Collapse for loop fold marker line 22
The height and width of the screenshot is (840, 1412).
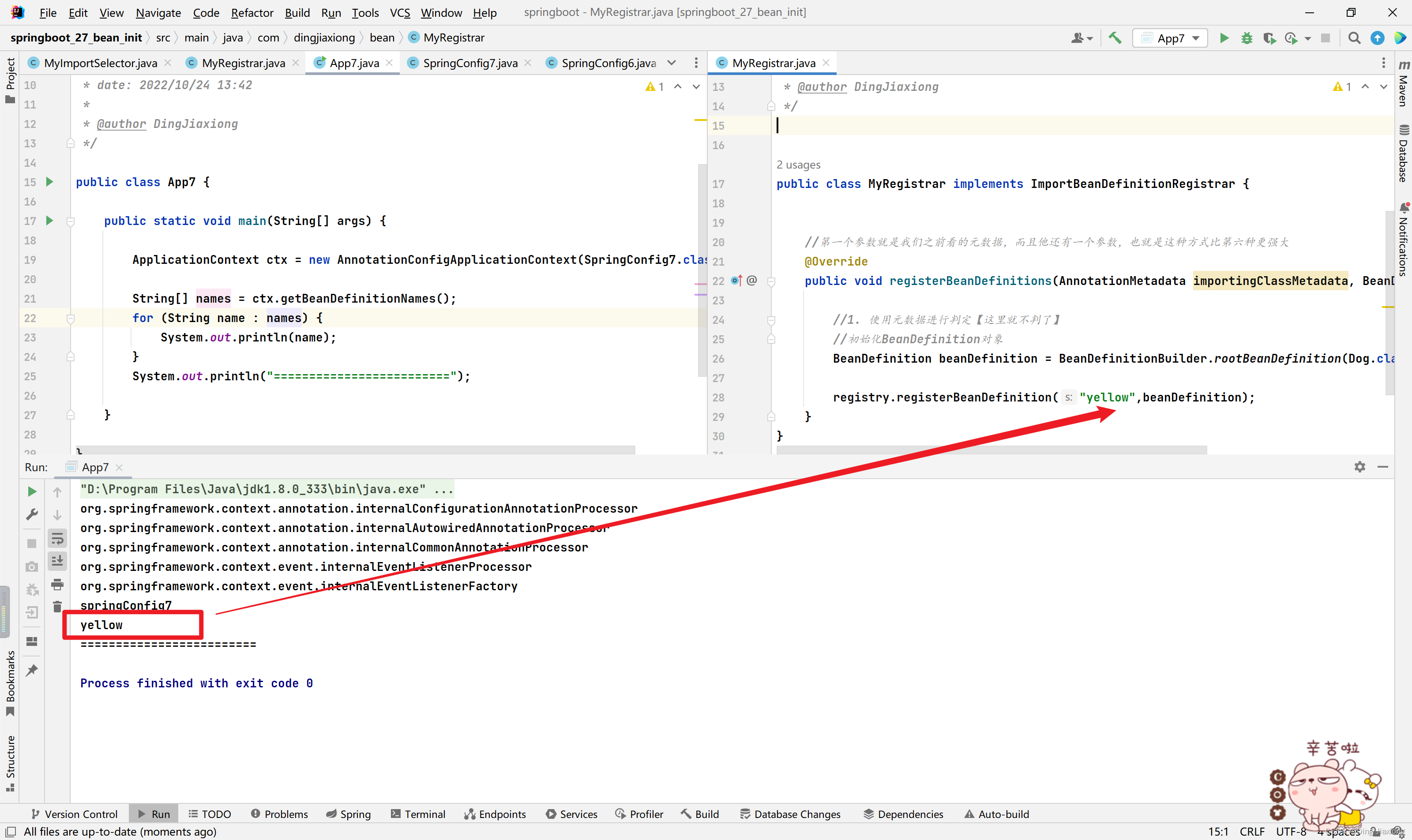[x=71, y=319]
